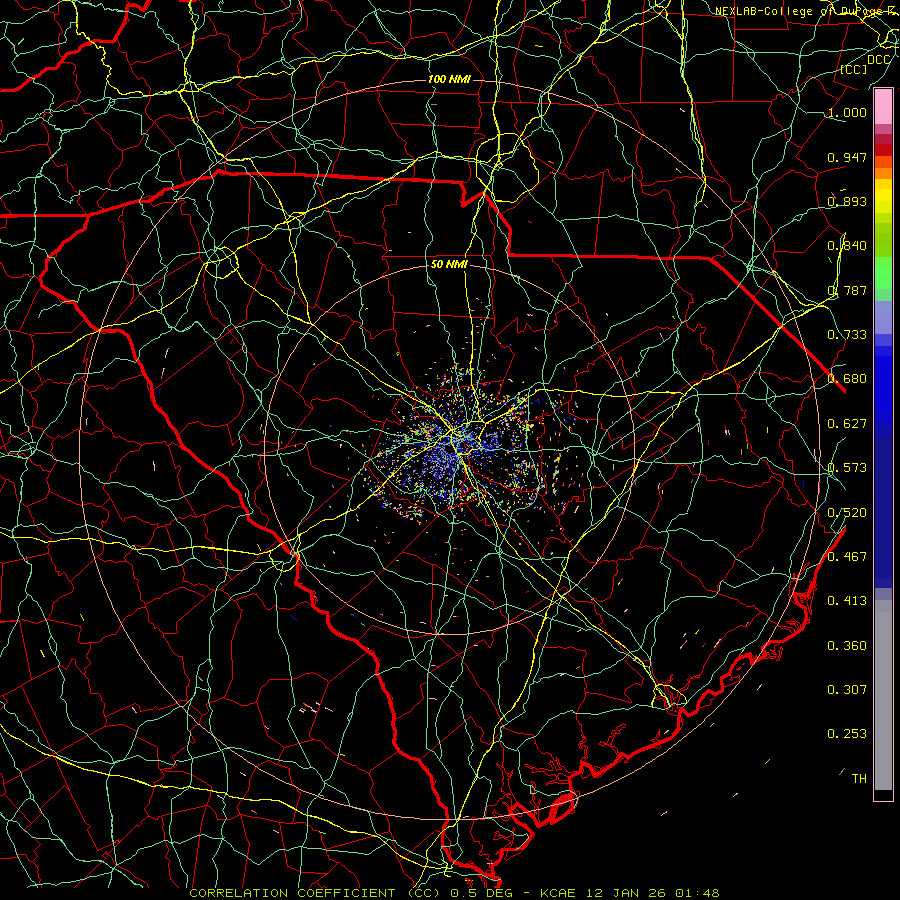Click the 0.360 color scale label
Image resolution: width=900 pixels, height=900 pixels.
click(x=847, y=646)
